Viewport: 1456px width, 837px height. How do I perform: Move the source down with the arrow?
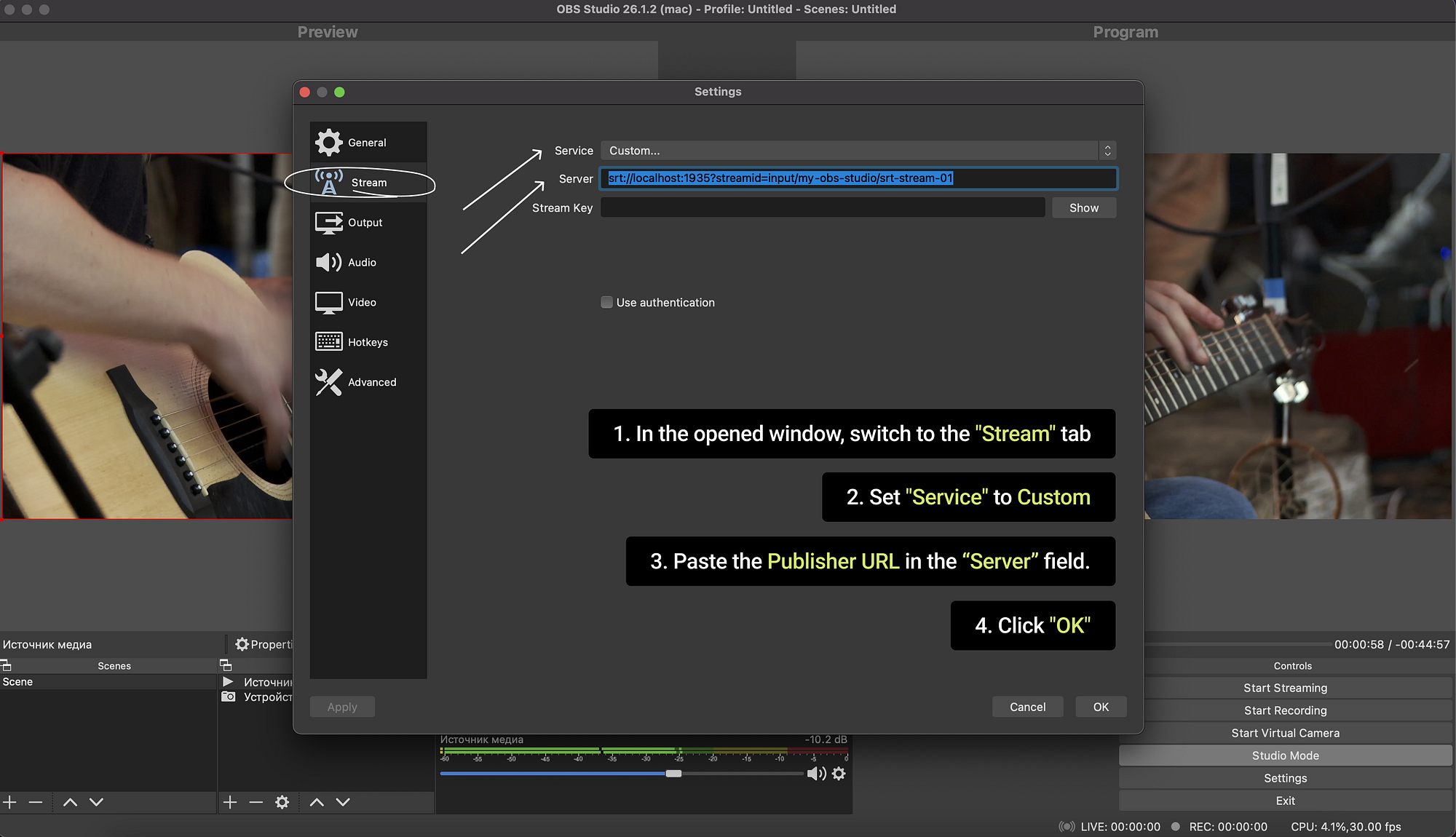pos(343,802)
